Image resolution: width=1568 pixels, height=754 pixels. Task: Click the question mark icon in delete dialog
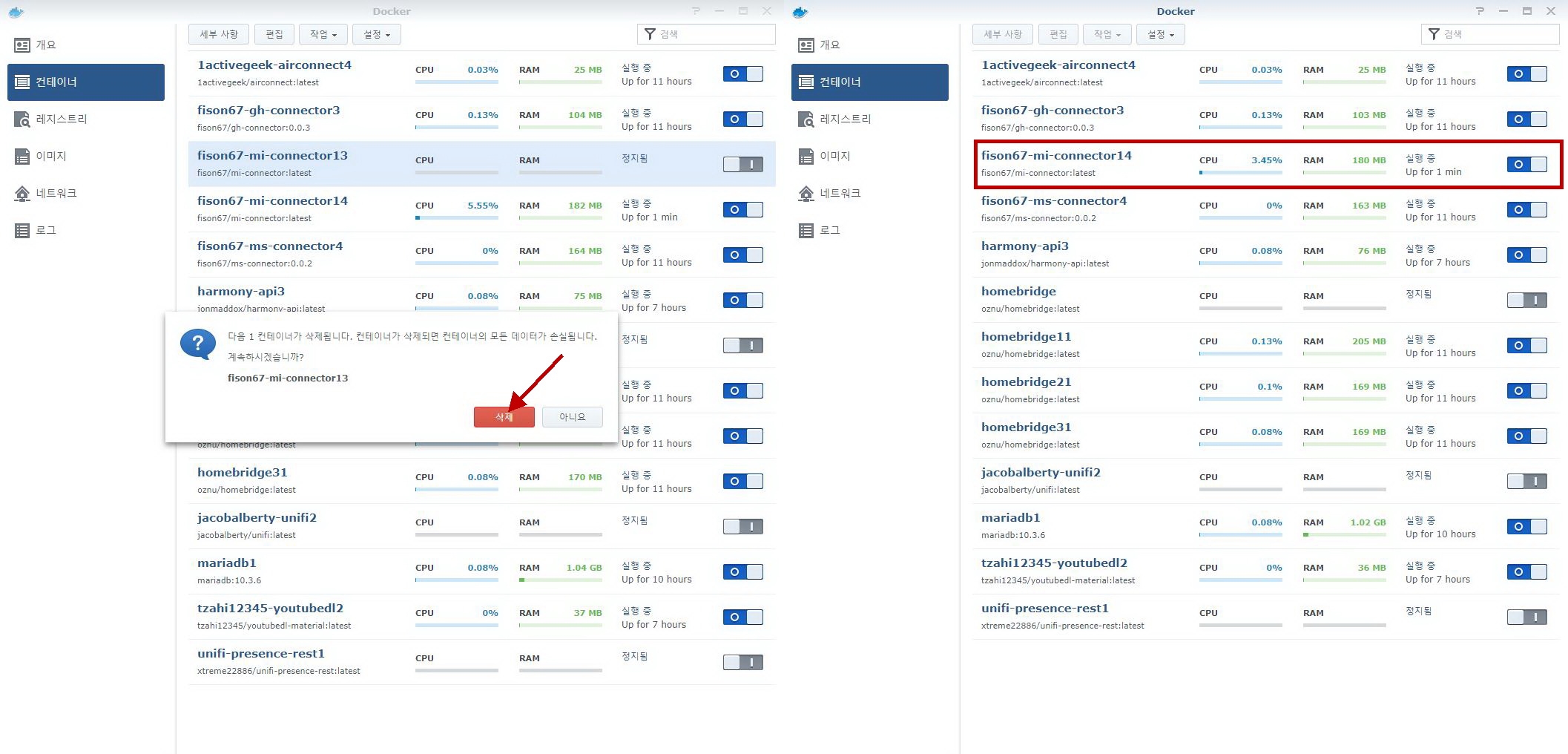(x=198, y=345)
